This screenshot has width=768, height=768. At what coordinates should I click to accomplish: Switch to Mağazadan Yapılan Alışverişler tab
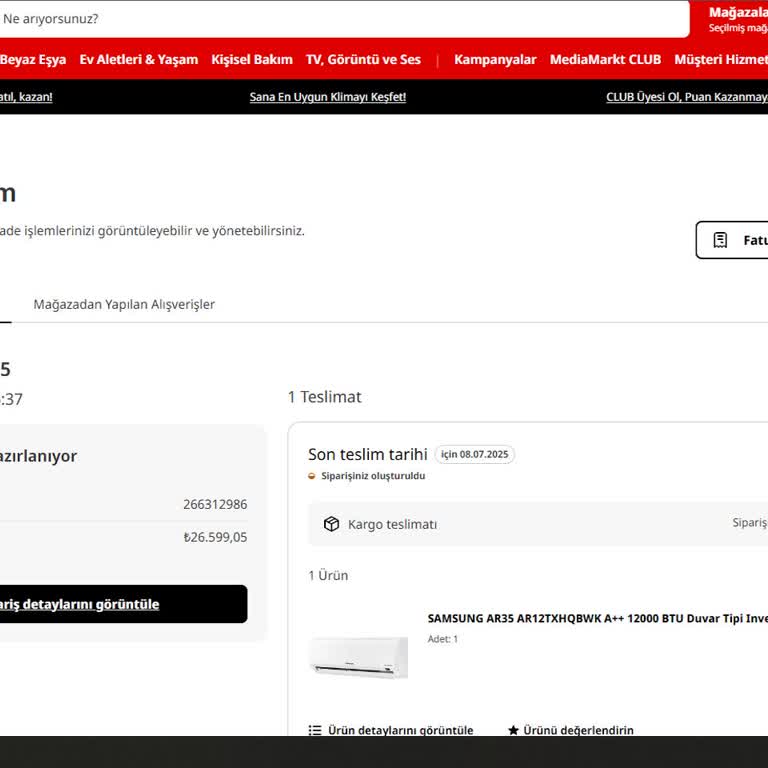coord(124,304)
